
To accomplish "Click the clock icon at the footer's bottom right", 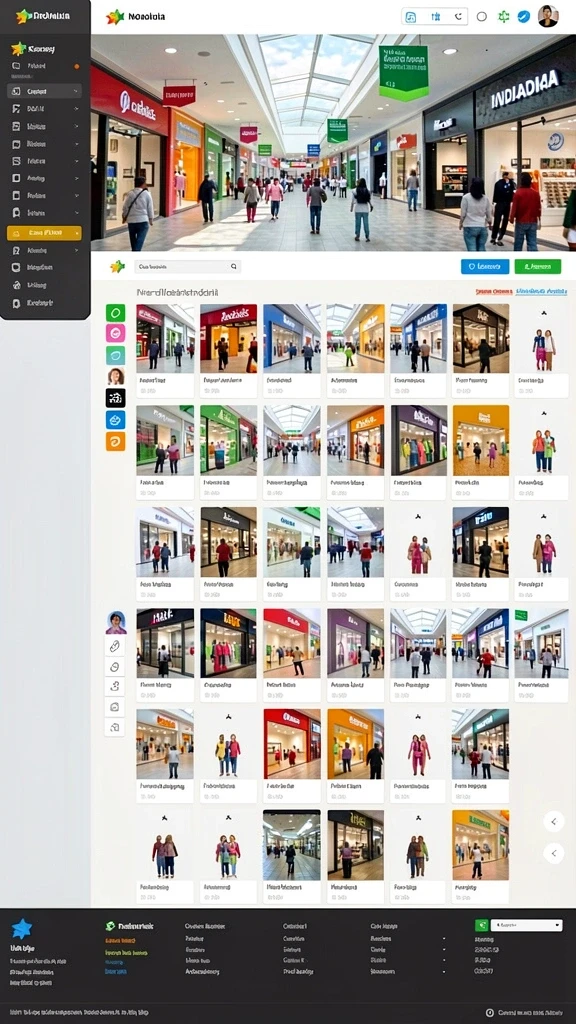I will point(490,1012).
